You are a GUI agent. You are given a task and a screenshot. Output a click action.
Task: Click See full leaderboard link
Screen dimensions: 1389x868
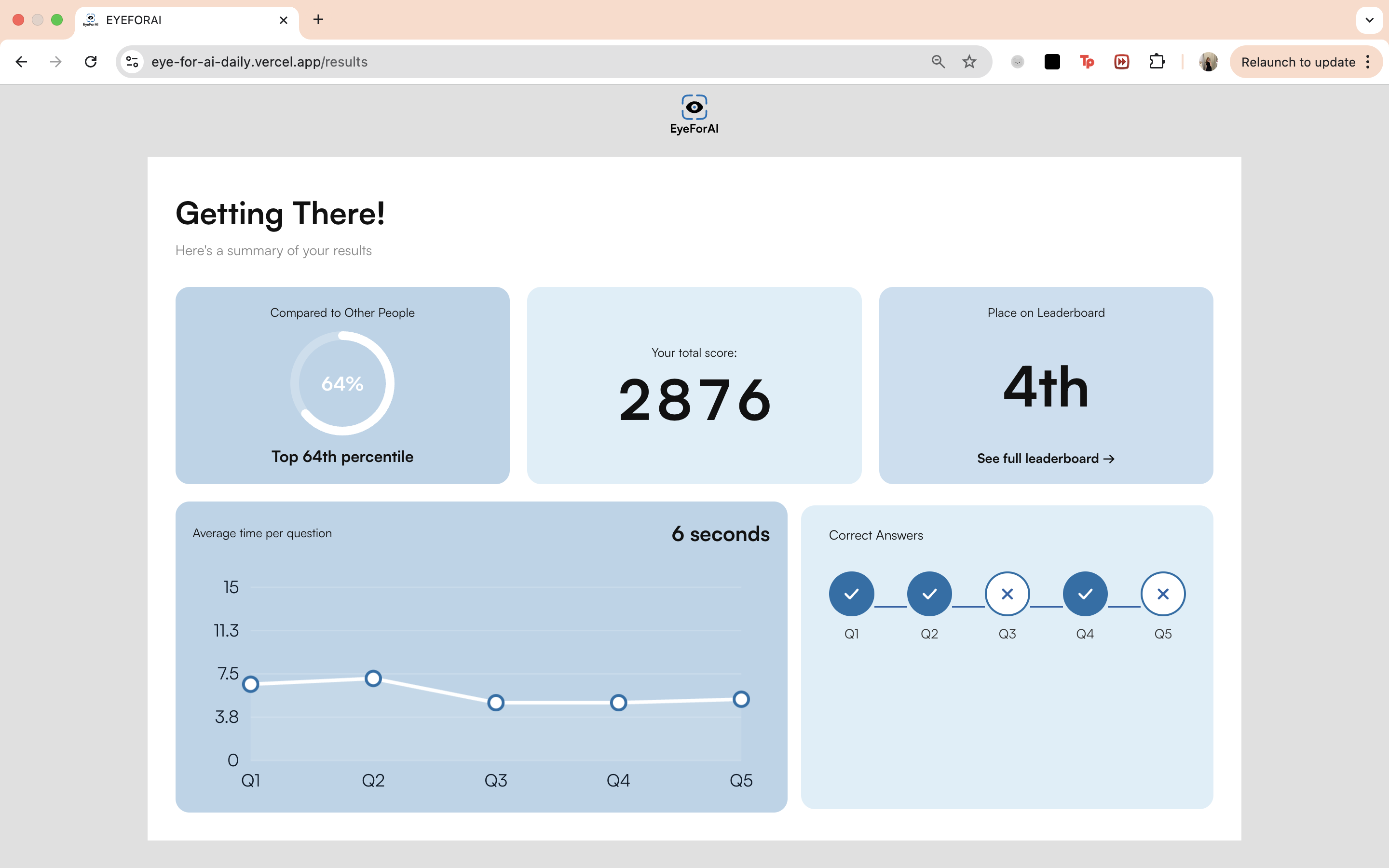click(x=1045, y=458)
